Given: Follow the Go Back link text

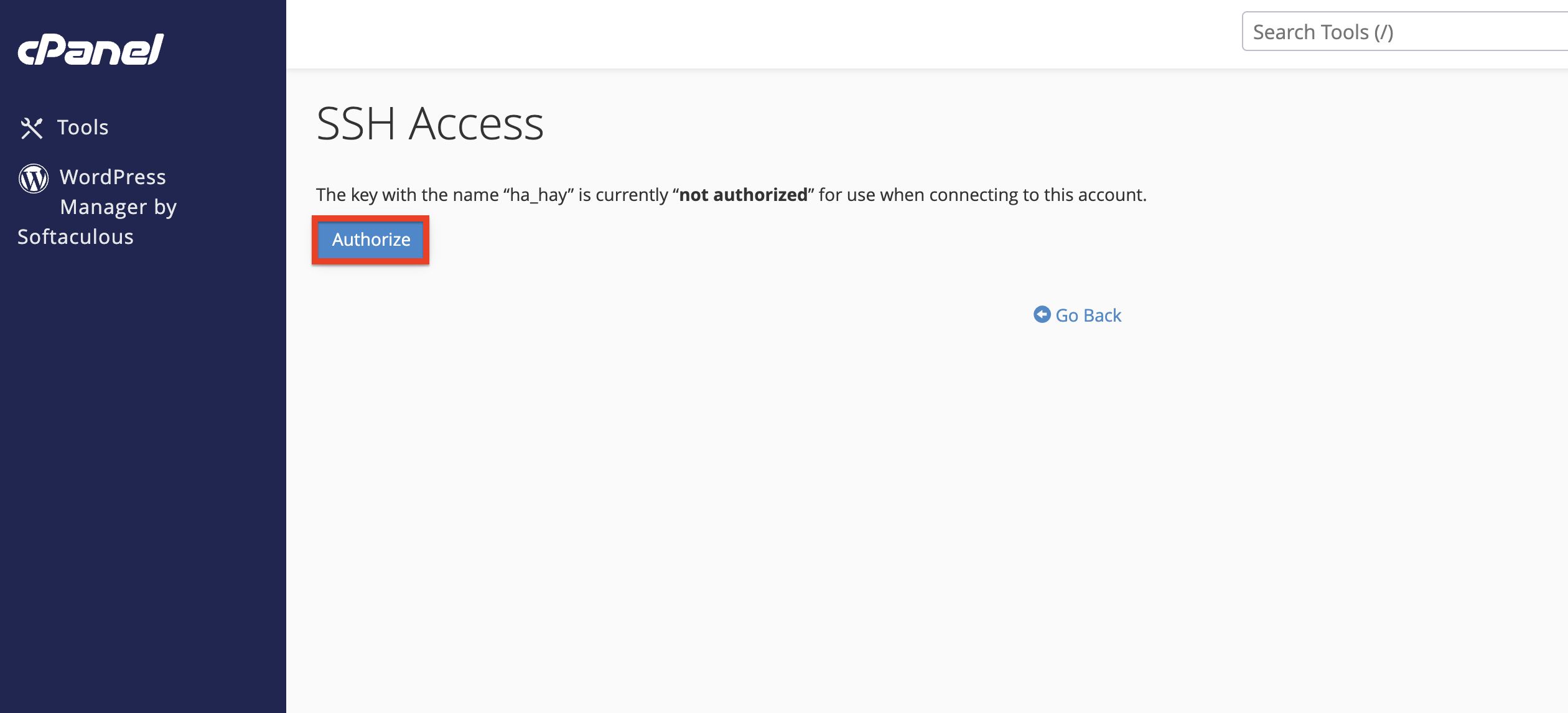Looking at the screenshot, I should click(x=1088, y=315).
